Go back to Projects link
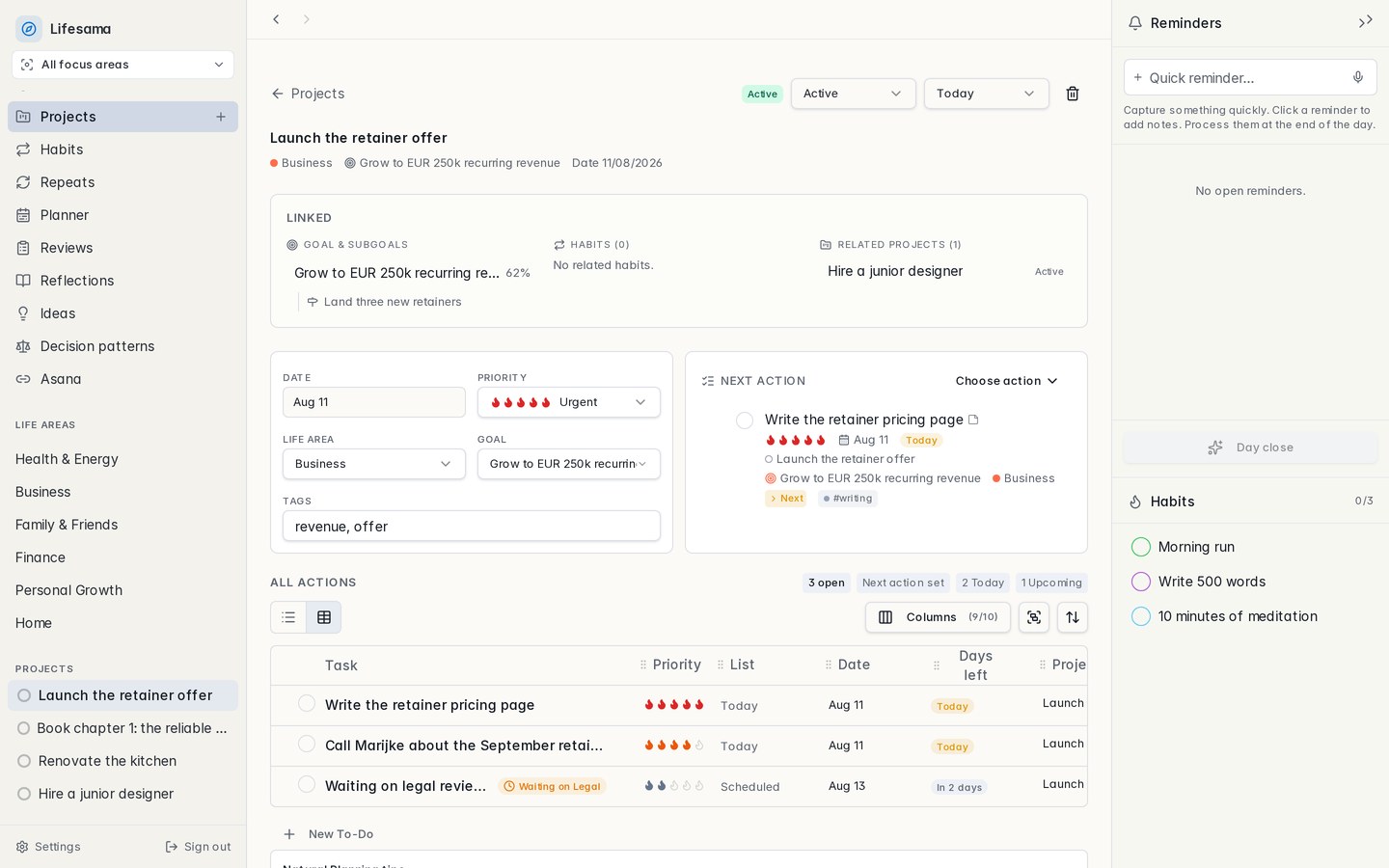 pos(308,94)
